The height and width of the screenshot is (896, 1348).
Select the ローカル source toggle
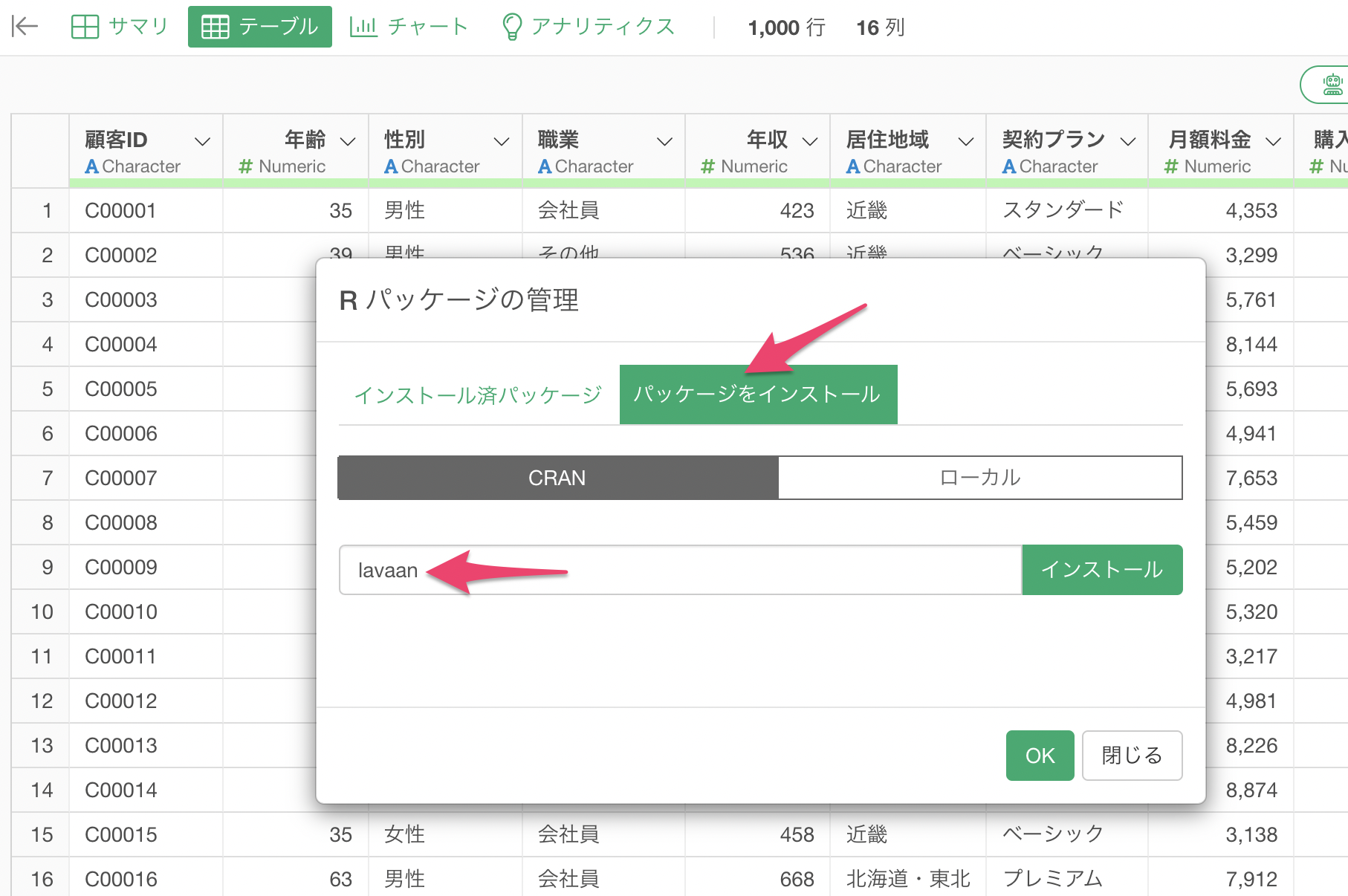click(x=979, y=478)
